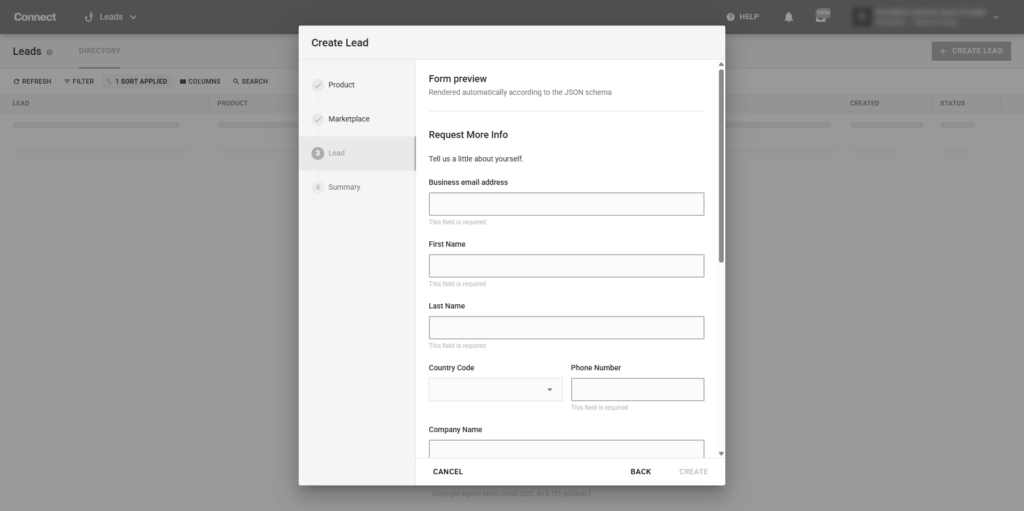Open the Filter icon in leads toolbar
The width and height of the screenshot is (1024, 511).
(67, 81)
